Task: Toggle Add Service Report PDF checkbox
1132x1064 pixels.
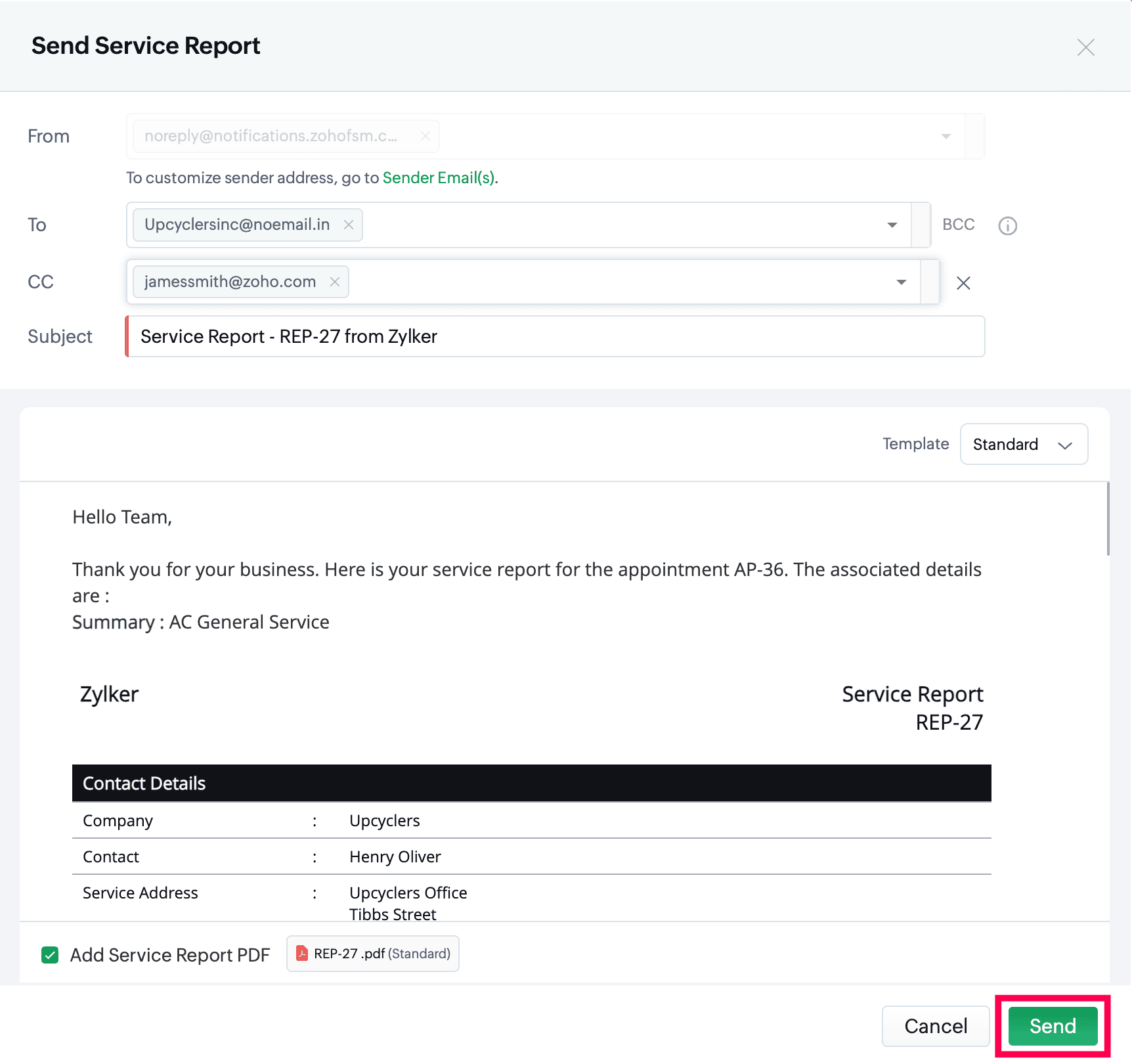Action: click(x=50, y=955)
